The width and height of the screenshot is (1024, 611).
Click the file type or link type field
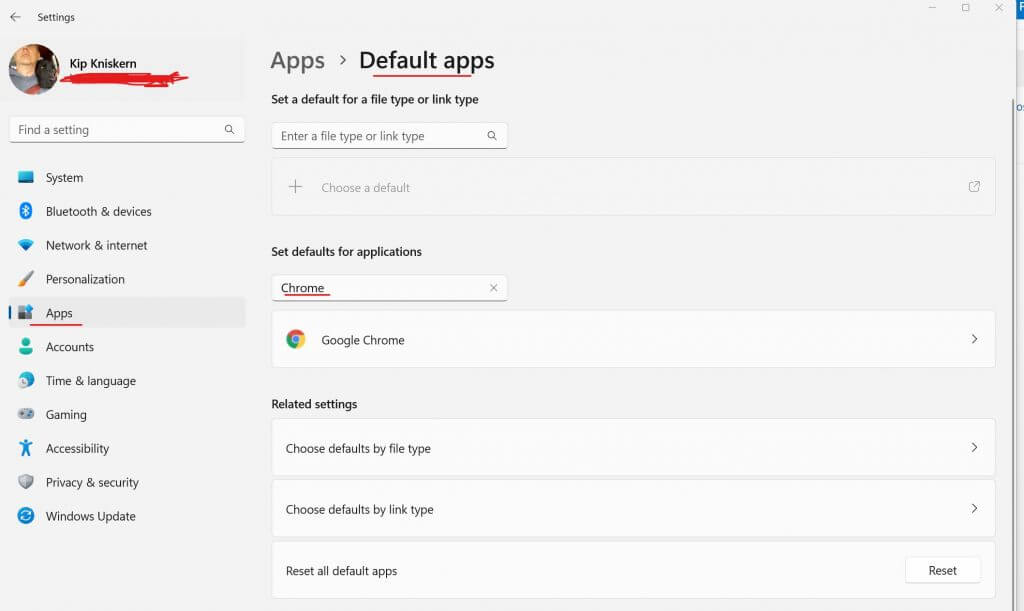tap(380, 136)
